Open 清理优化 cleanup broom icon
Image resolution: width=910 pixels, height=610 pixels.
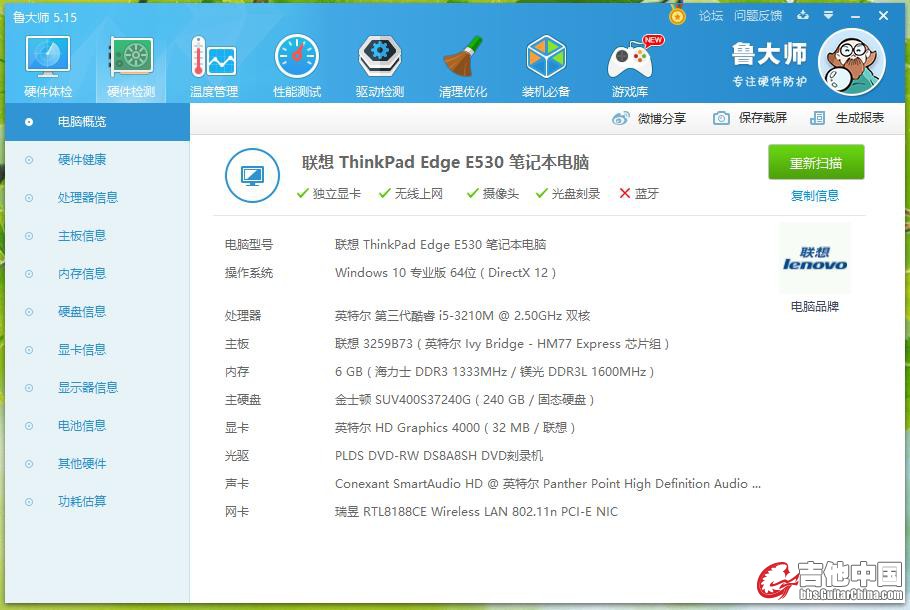coord(463,66)
